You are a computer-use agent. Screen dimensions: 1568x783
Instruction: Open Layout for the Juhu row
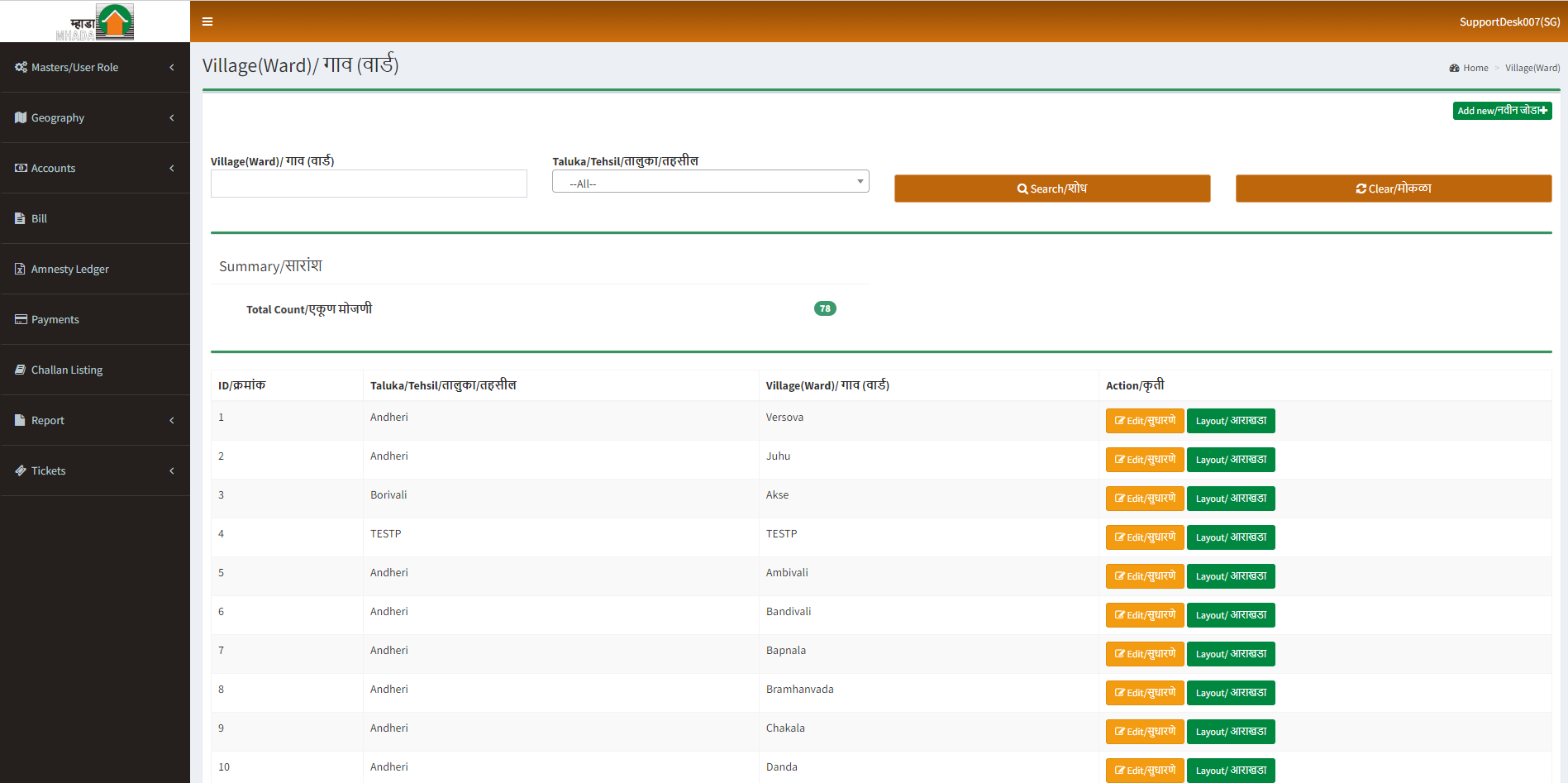click(x=1230, y=460)
